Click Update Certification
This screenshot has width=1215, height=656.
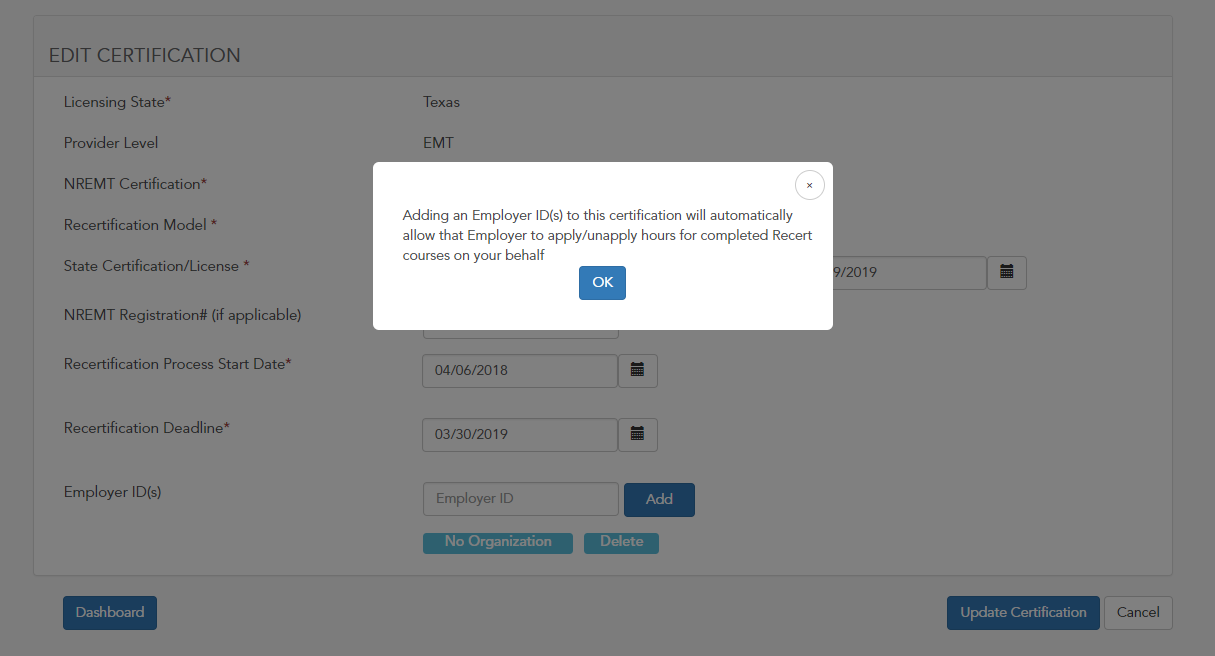tap(1023, 613)
